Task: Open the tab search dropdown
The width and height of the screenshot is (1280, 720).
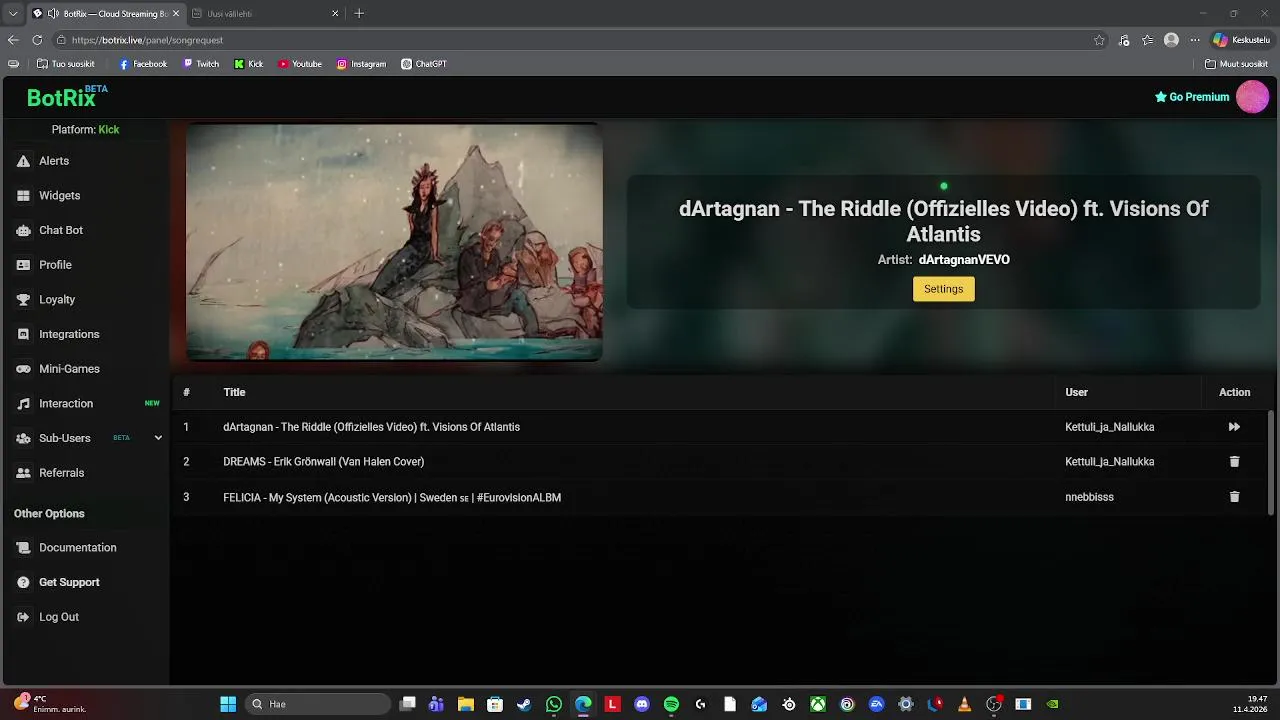Action: point(13,14)
